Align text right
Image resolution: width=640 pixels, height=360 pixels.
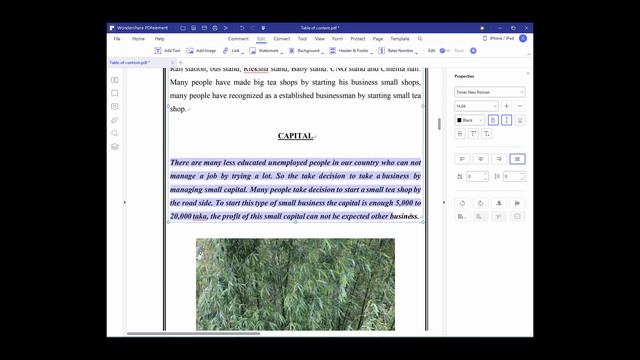[499, 159]
